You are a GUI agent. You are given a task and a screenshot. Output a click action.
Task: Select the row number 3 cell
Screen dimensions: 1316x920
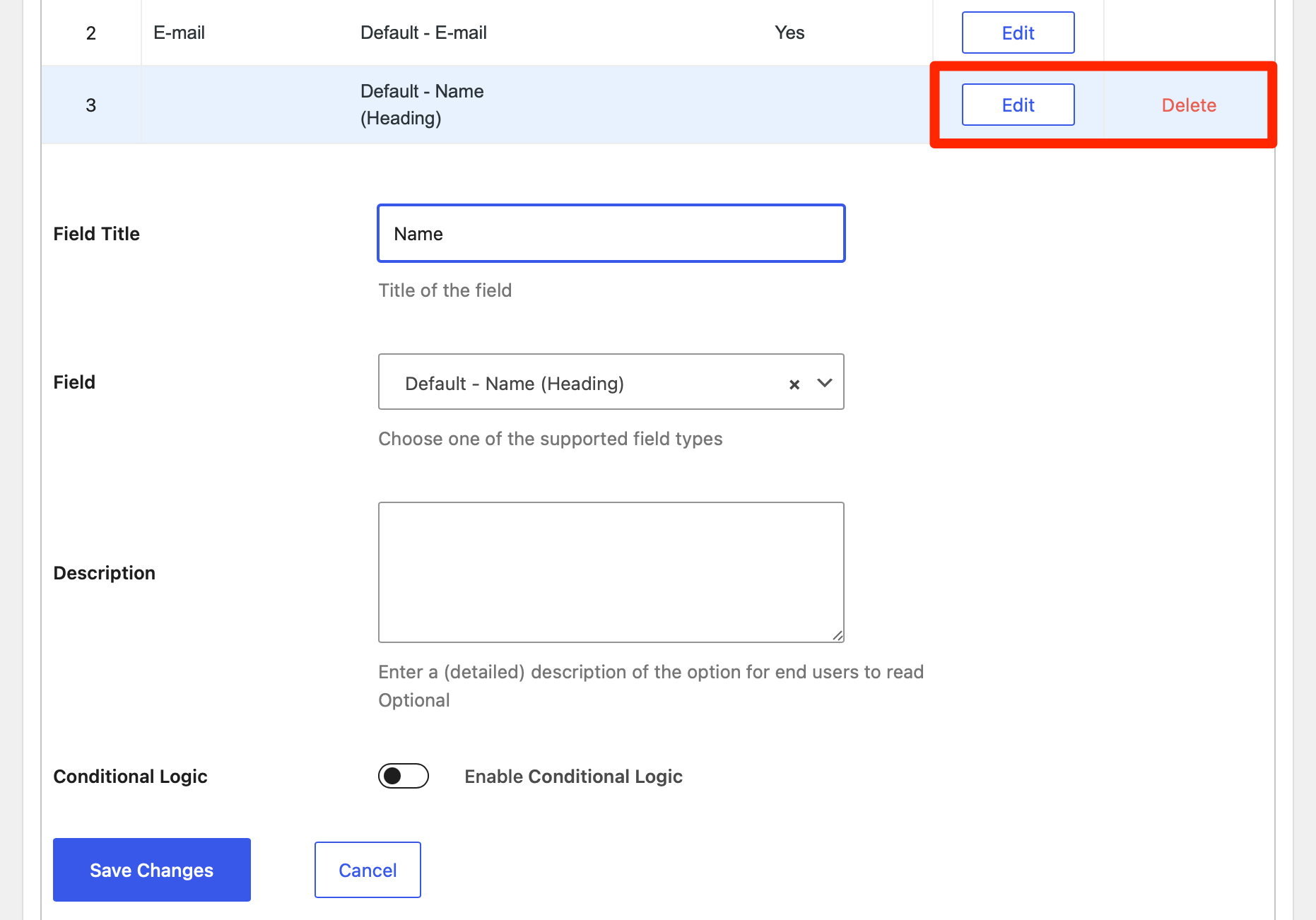coord(90,105)
